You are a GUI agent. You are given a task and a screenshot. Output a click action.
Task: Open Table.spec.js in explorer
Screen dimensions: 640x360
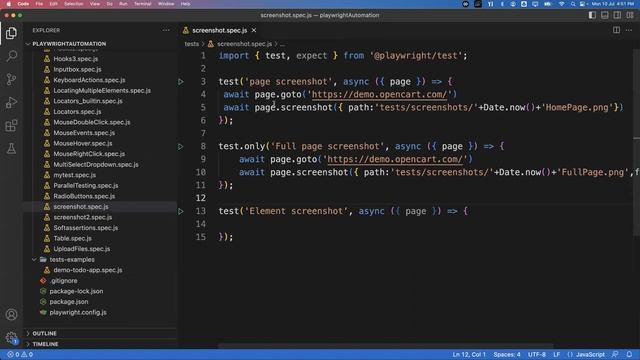pyautogui.click(x=72, y=238)
